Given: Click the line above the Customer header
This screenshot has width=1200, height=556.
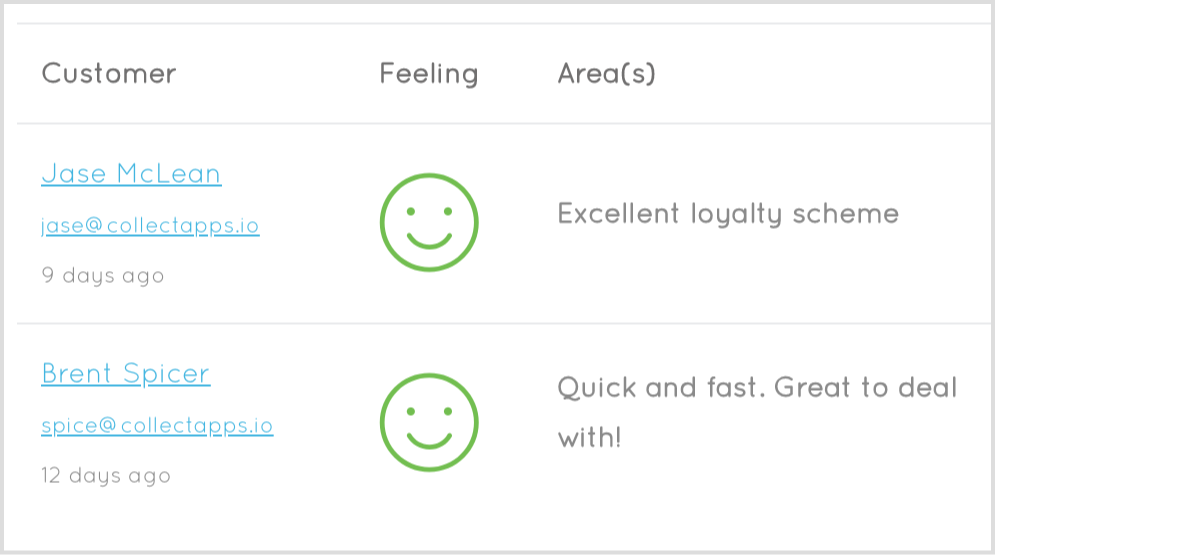Looking at the screenshot, I should coord(500,23).
